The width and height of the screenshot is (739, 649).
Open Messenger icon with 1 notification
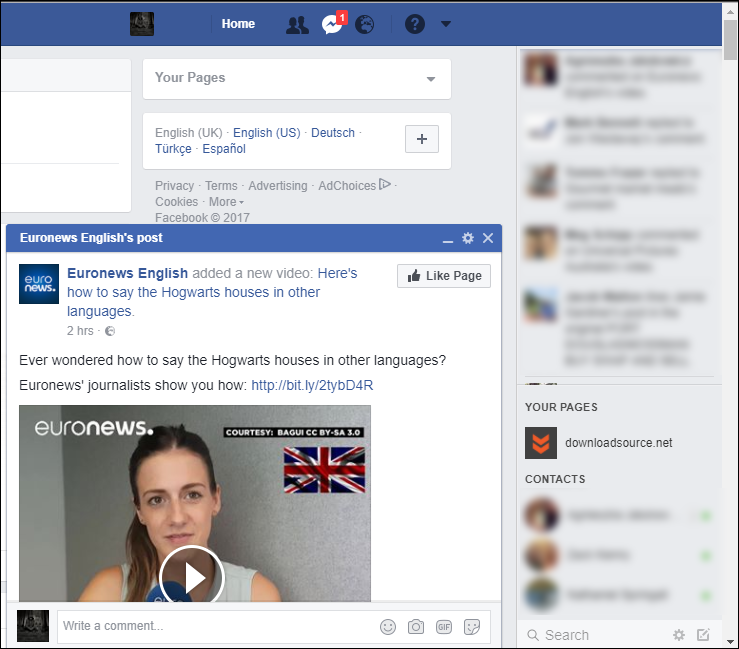click(333, 24)
